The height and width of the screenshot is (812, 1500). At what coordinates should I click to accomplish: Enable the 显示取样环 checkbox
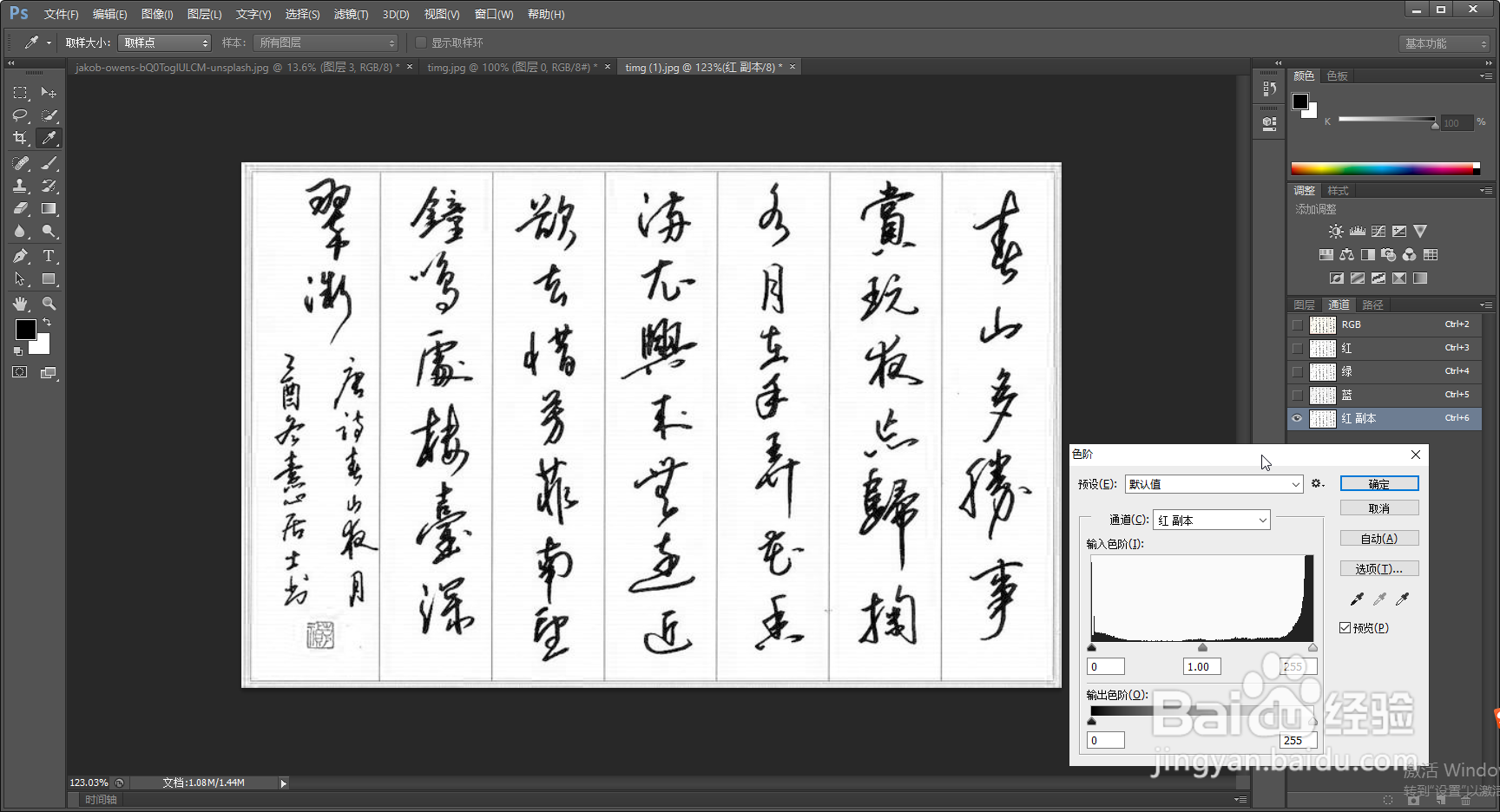(x=421, y=43)
